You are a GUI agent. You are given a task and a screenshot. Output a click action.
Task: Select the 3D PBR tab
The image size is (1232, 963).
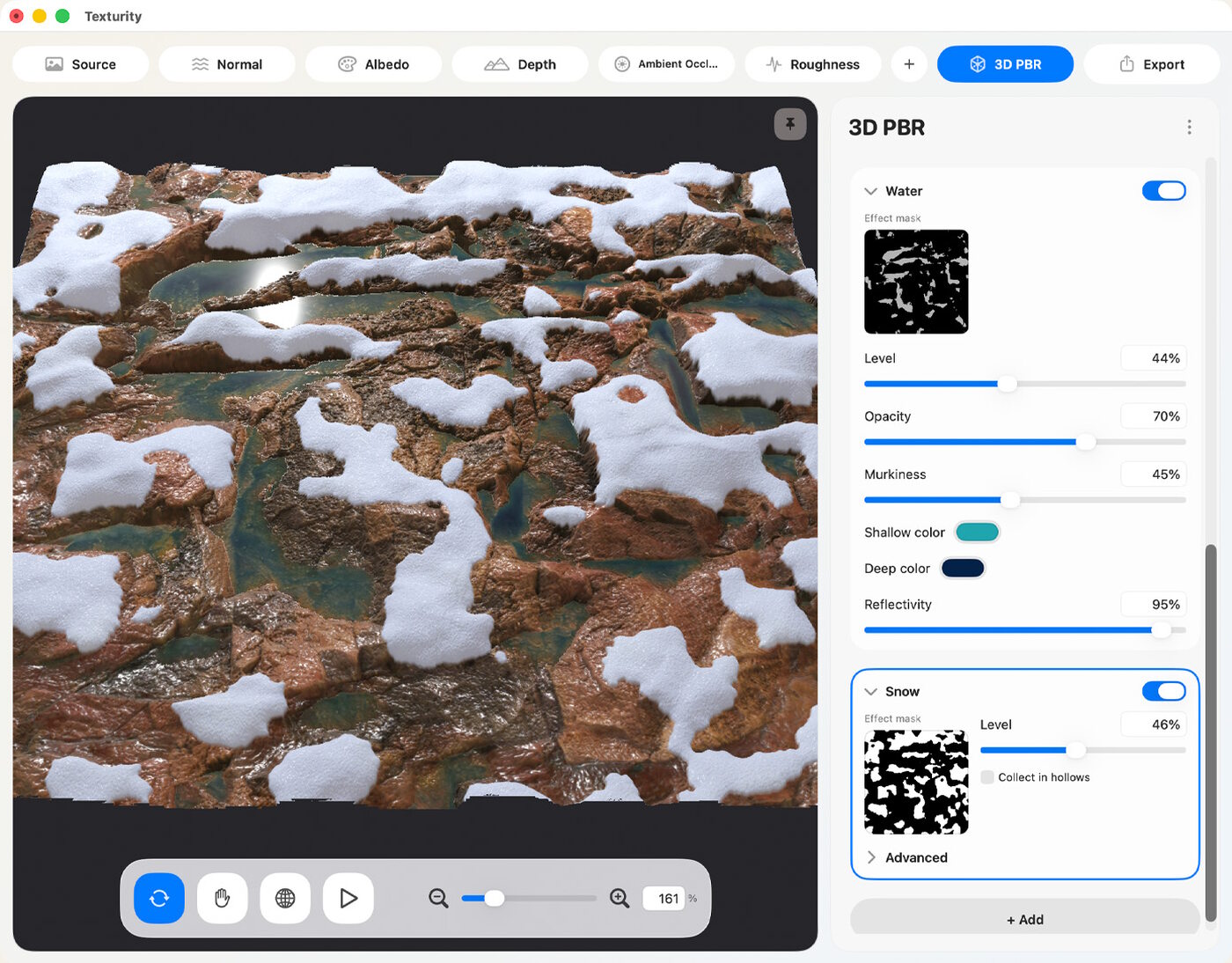(x=1005, y=64)
